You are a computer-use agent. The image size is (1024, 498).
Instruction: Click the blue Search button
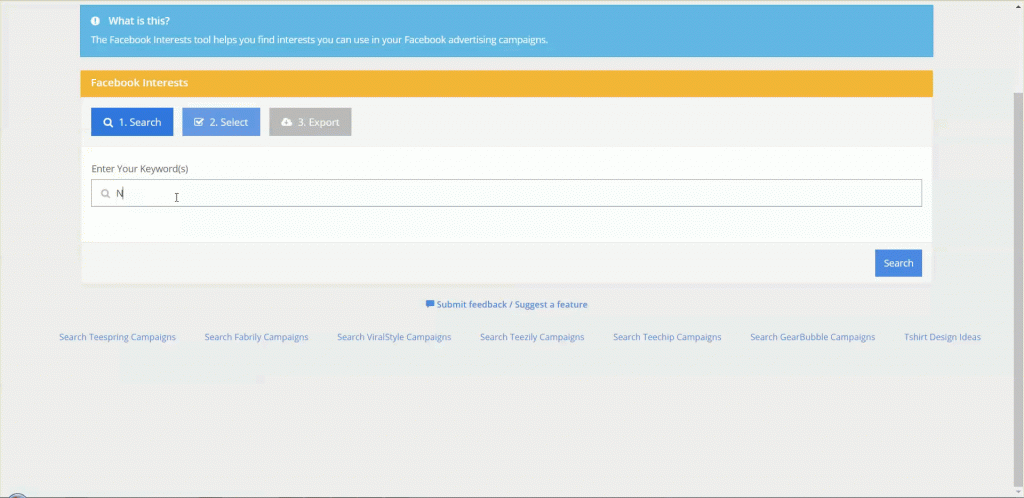tap(899, 263)
